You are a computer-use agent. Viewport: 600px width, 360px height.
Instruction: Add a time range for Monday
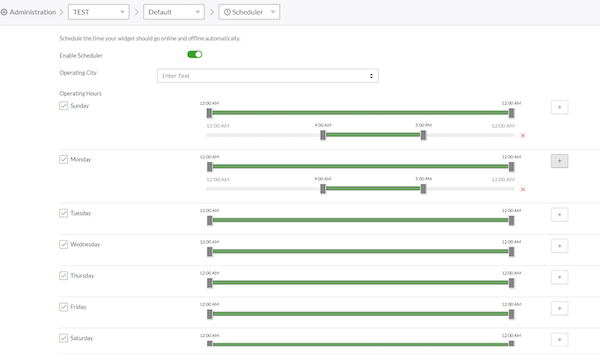click(559, 161)
